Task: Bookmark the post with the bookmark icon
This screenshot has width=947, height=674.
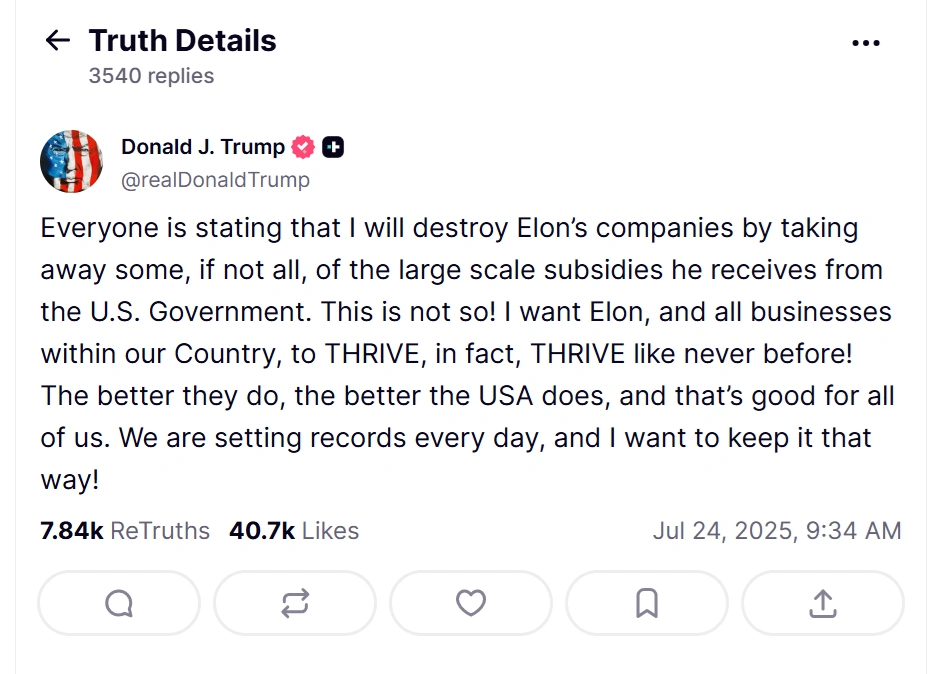Action: pos(646,603)
